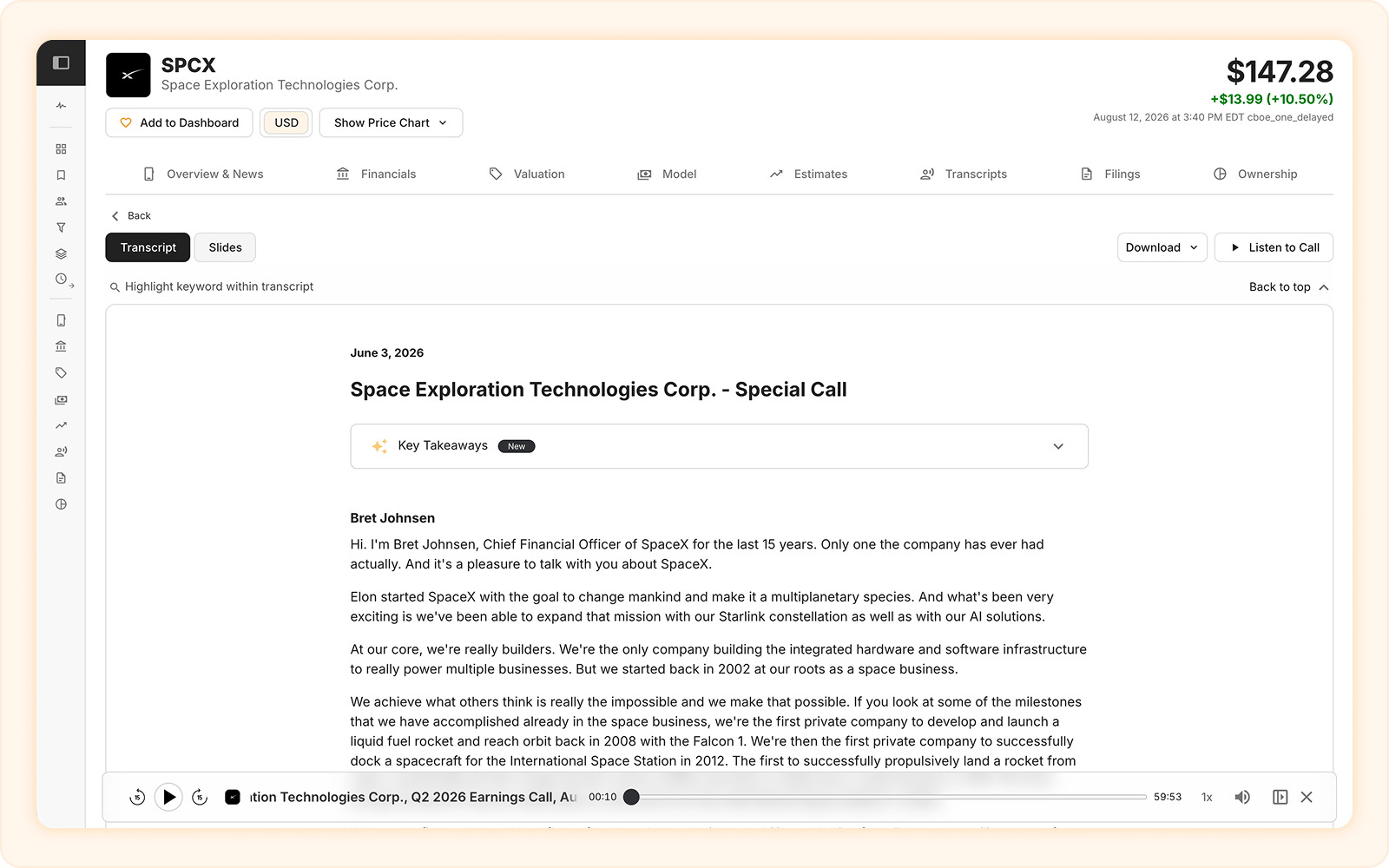Open the dashboard grid icon in sidebar
The height and width of the screenshot is (868, 1389).
(x=61, y=149)
